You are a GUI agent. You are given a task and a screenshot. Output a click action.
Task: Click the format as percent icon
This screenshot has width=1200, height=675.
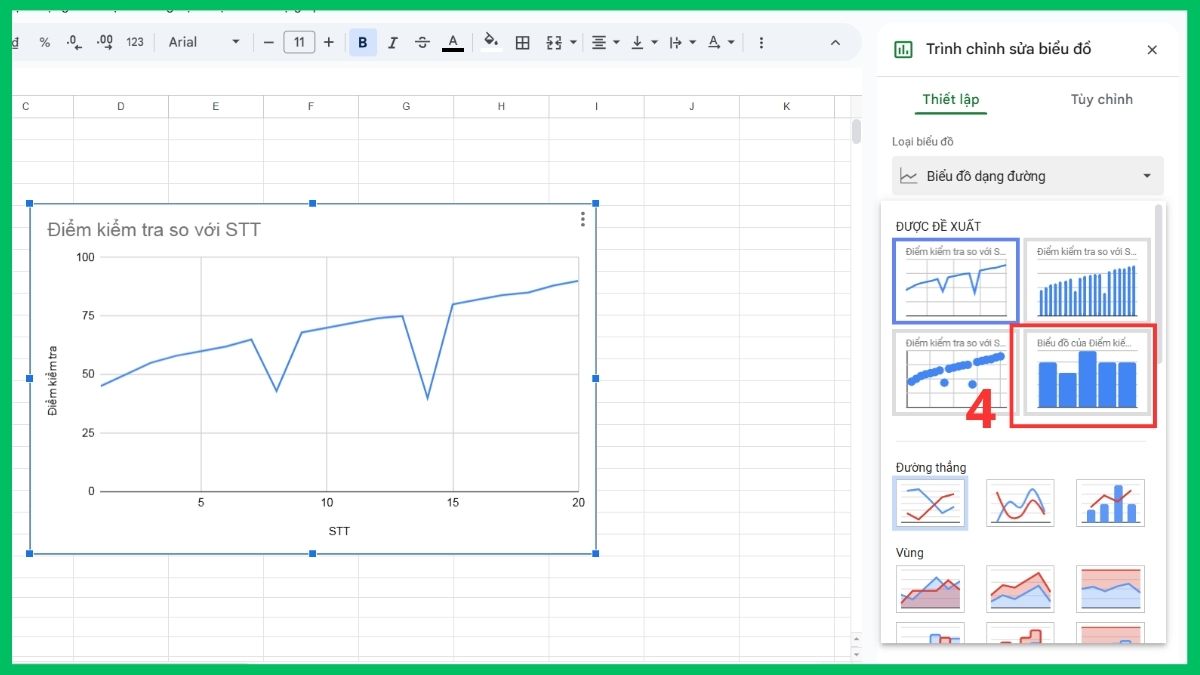[45, 42]
